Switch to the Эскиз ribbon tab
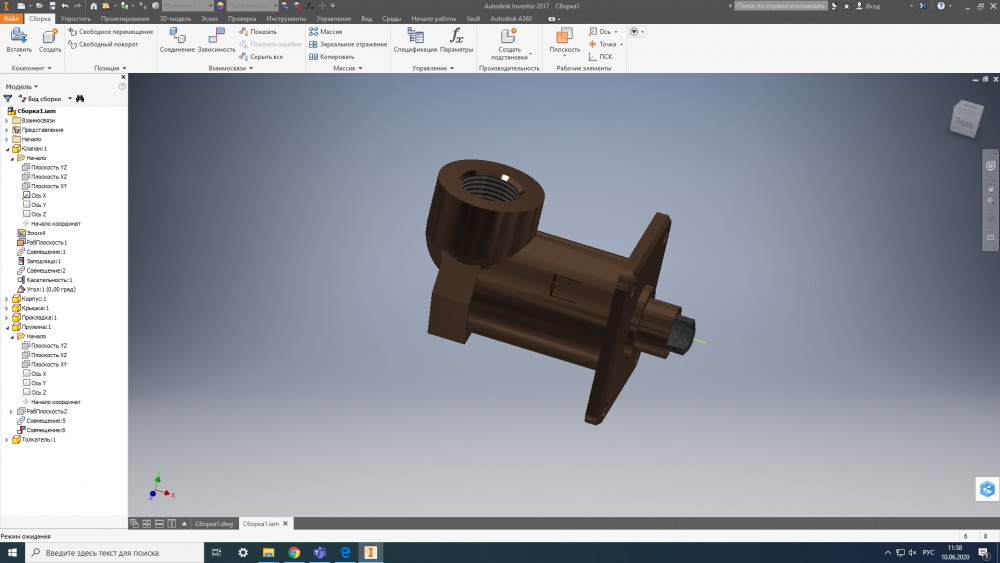 pos(209,19)
